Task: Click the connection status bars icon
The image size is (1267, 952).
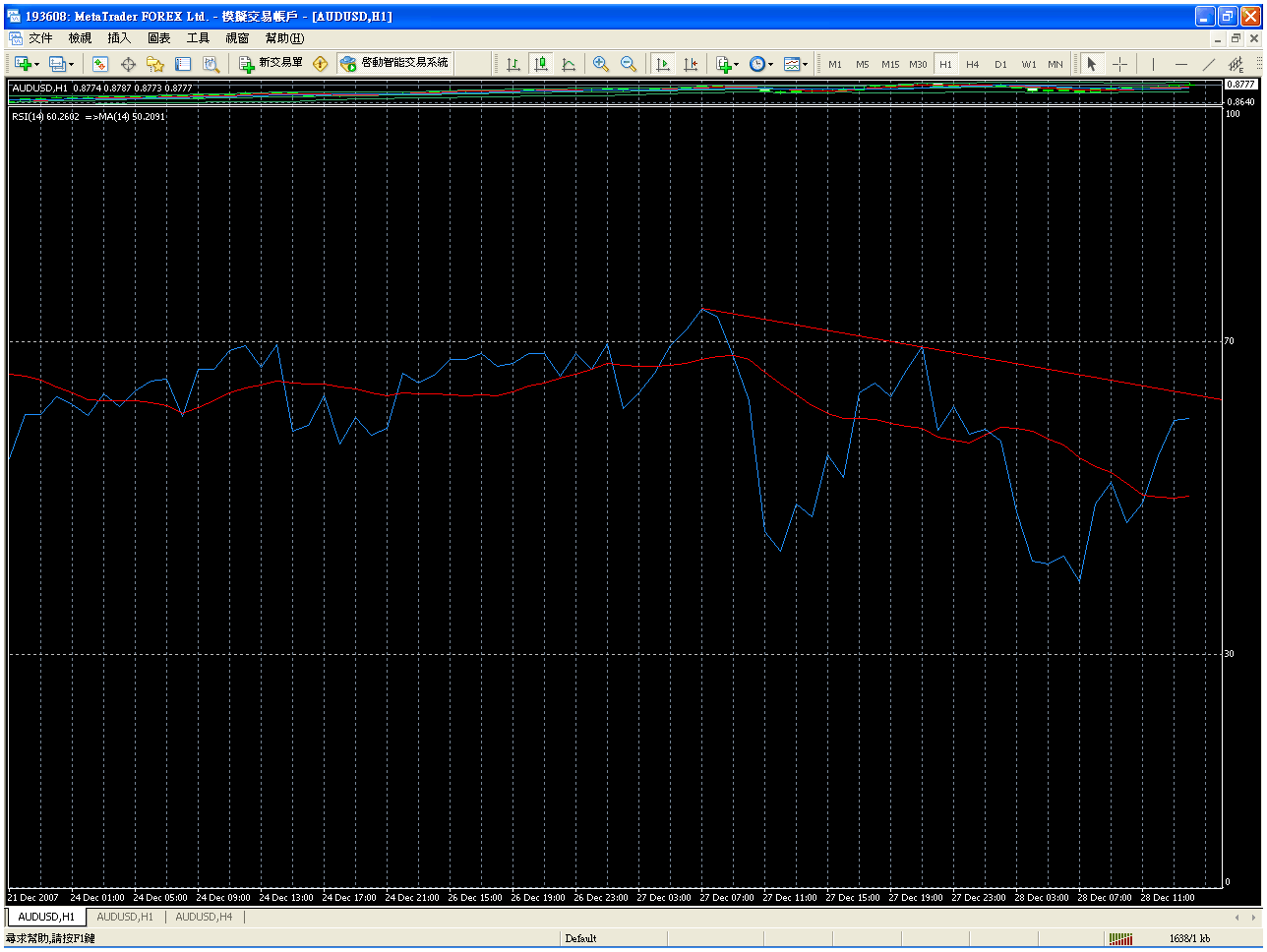Action: (1120, 939)
